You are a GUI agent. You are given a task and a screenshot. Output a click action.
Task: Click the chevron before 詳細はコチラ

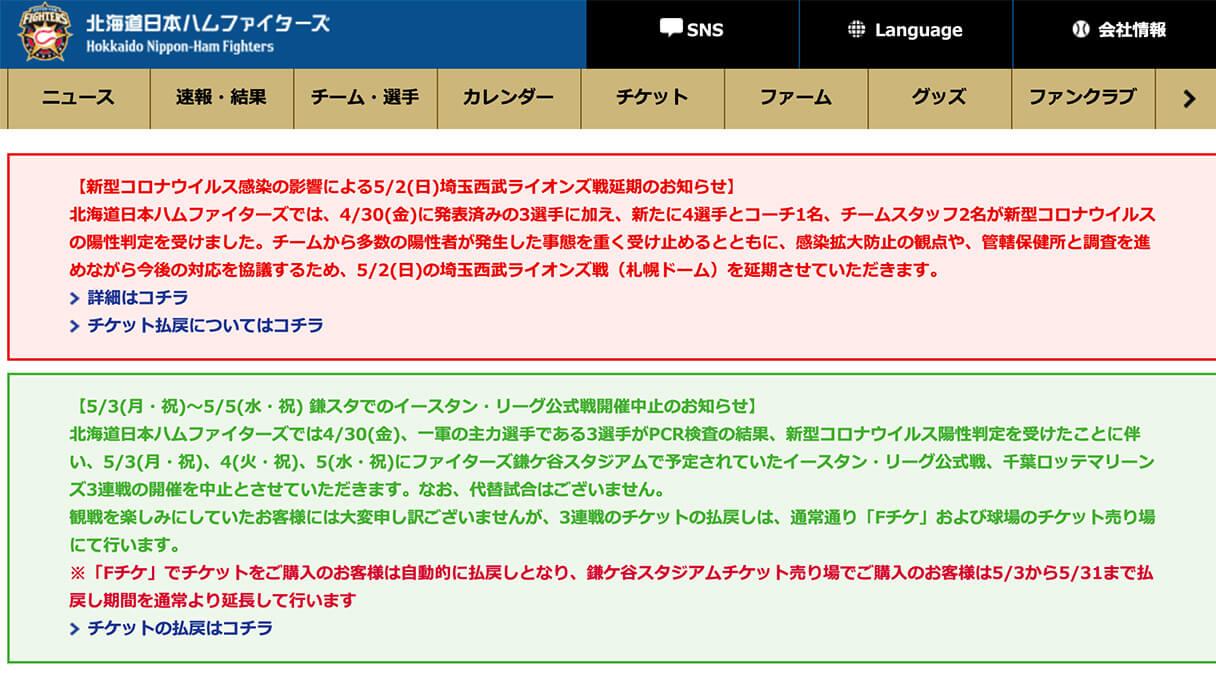click(75, 299)
